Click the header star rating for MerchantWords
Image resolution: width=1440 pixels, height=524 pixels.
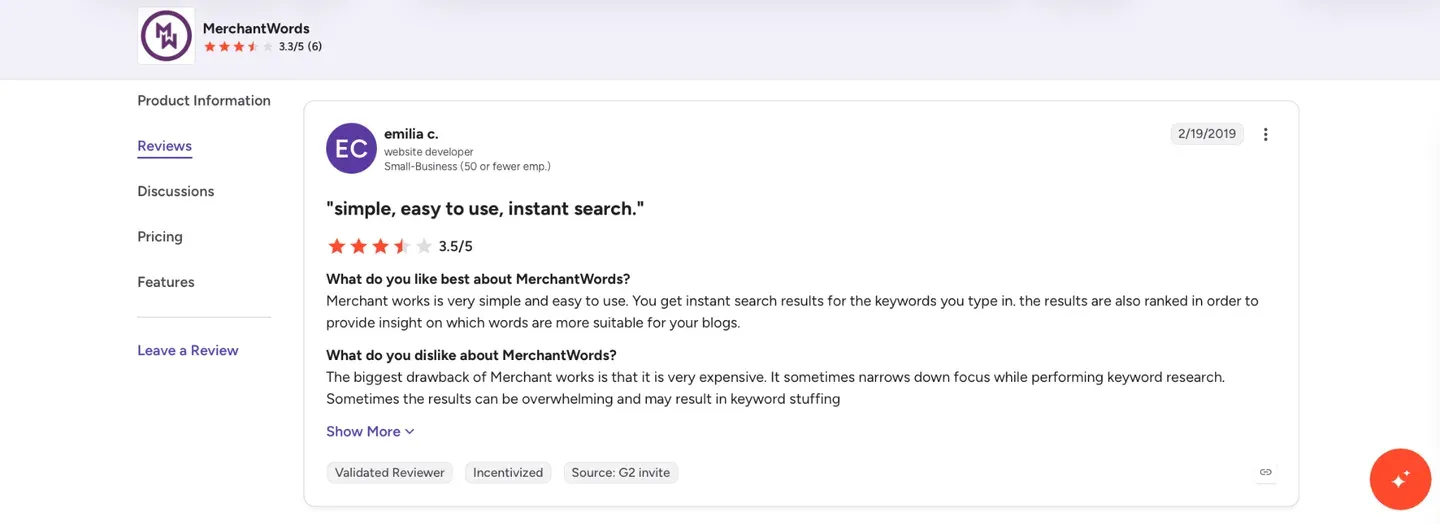[238, 47]
